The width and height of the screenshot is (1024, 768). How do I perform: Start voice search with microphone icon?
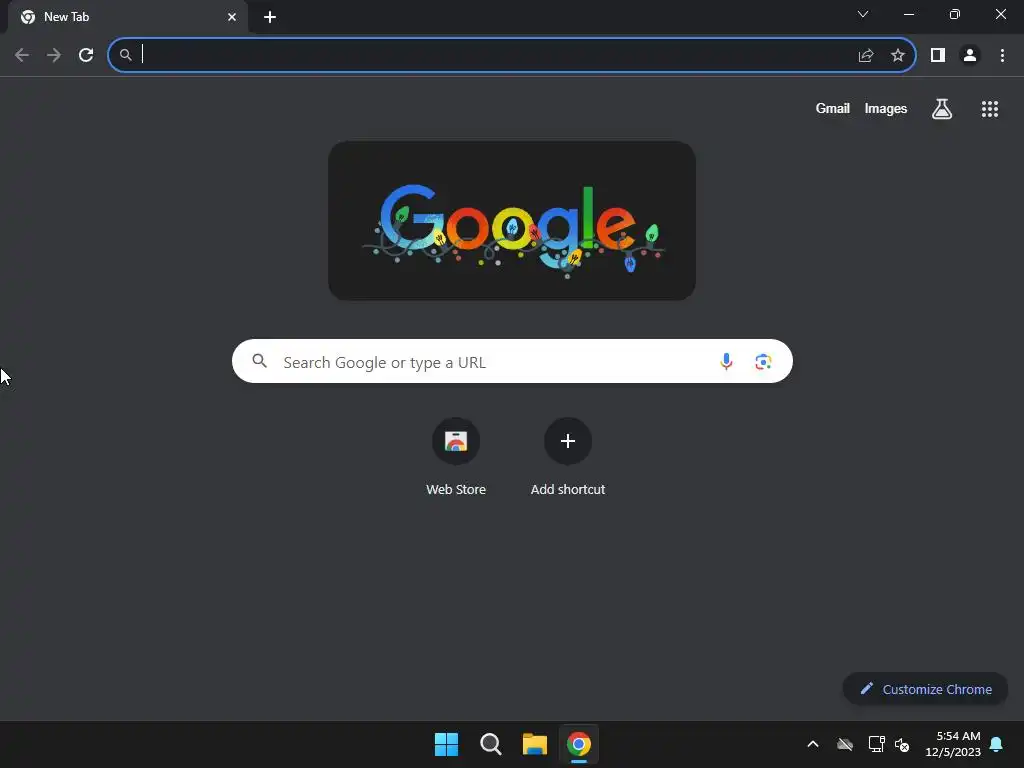click(726, 361)
